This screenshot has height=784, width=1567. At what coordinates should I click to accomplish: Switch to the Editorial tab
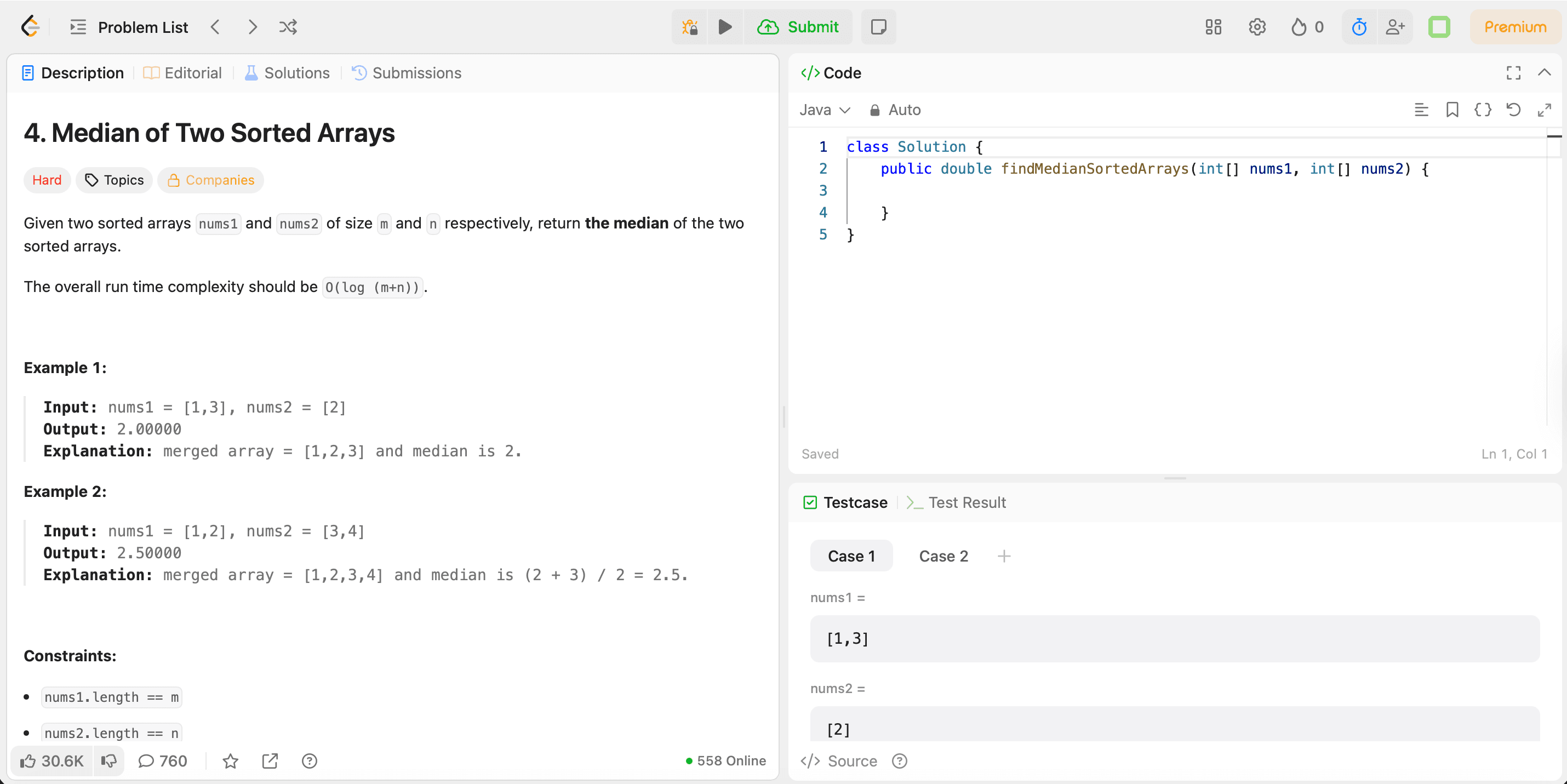(x=182, y=73)
